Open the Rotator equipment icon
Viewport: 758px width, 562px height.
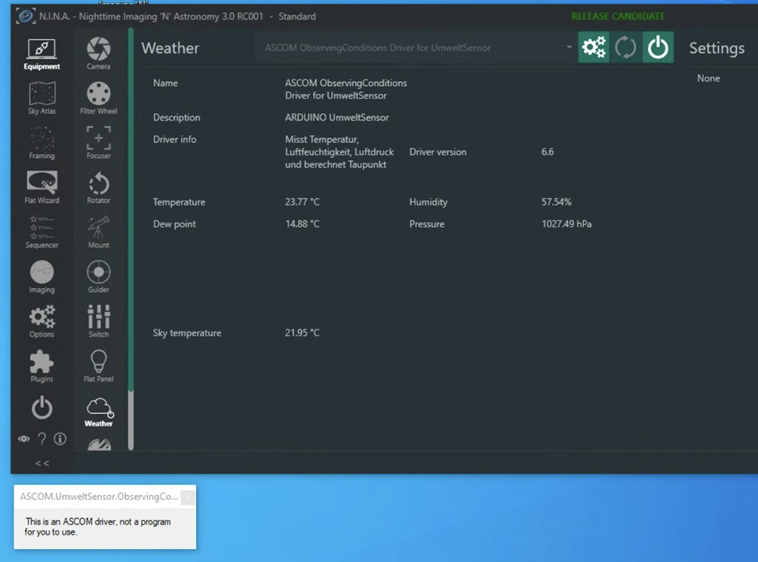[x=98, y=187]
